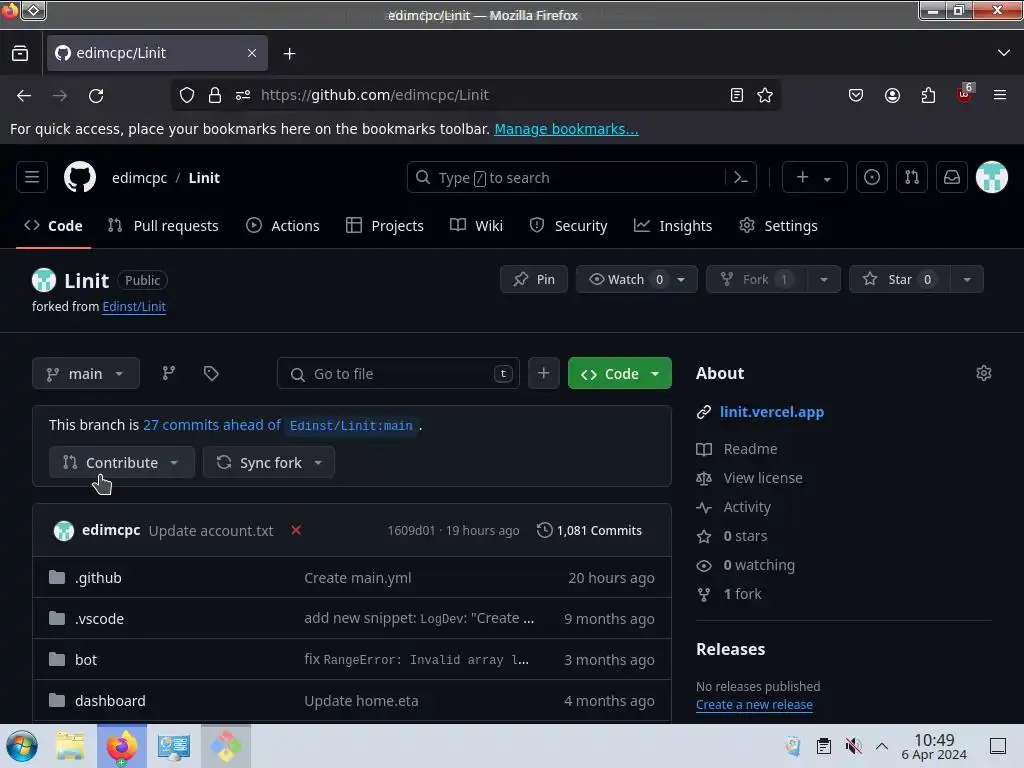
Task: Open the Firefox extensions puzzle icon
Action: point(928,95)
